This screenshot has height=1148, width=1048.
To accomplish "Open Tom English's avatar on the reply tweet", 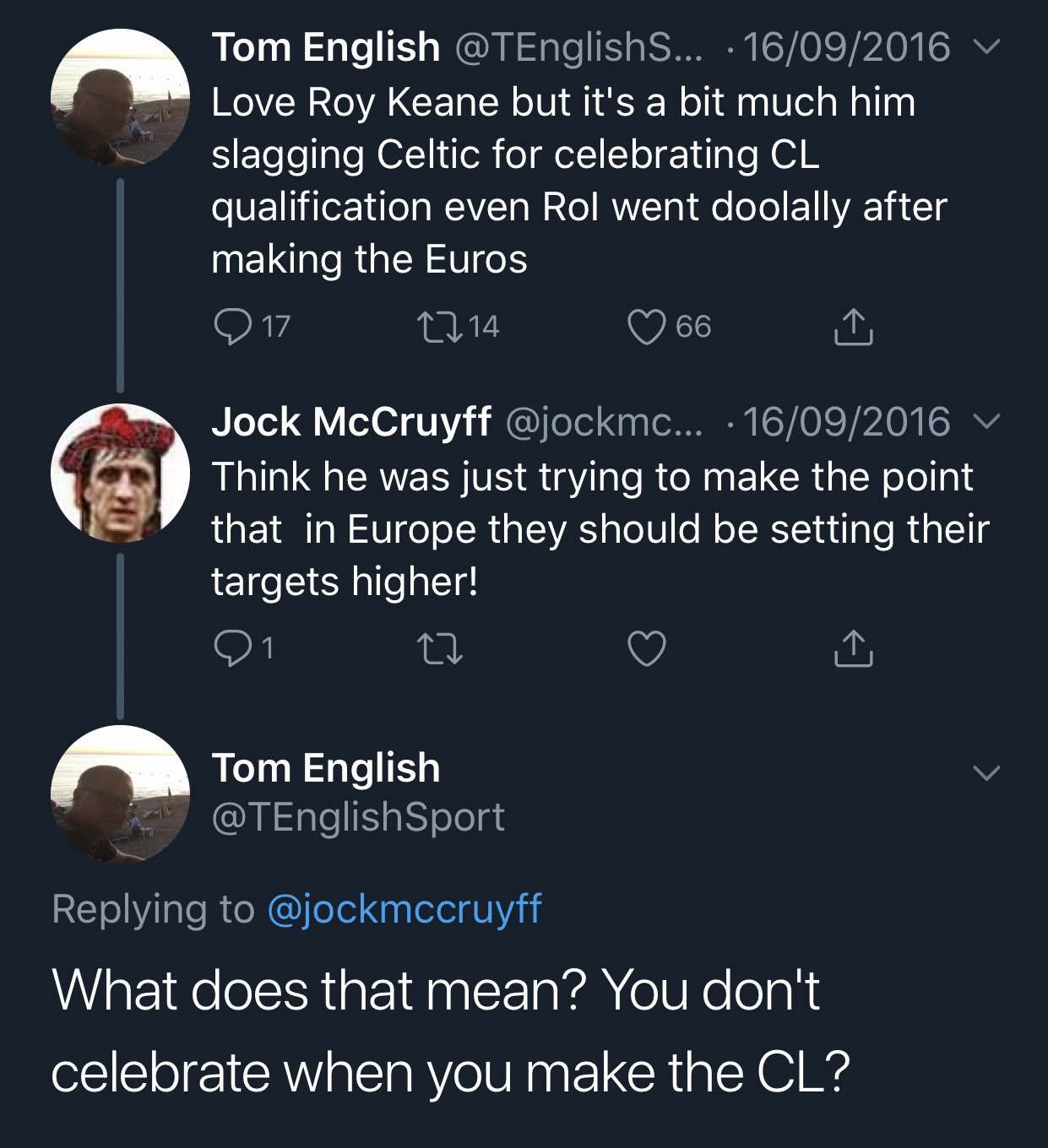I will coord(121,794).
